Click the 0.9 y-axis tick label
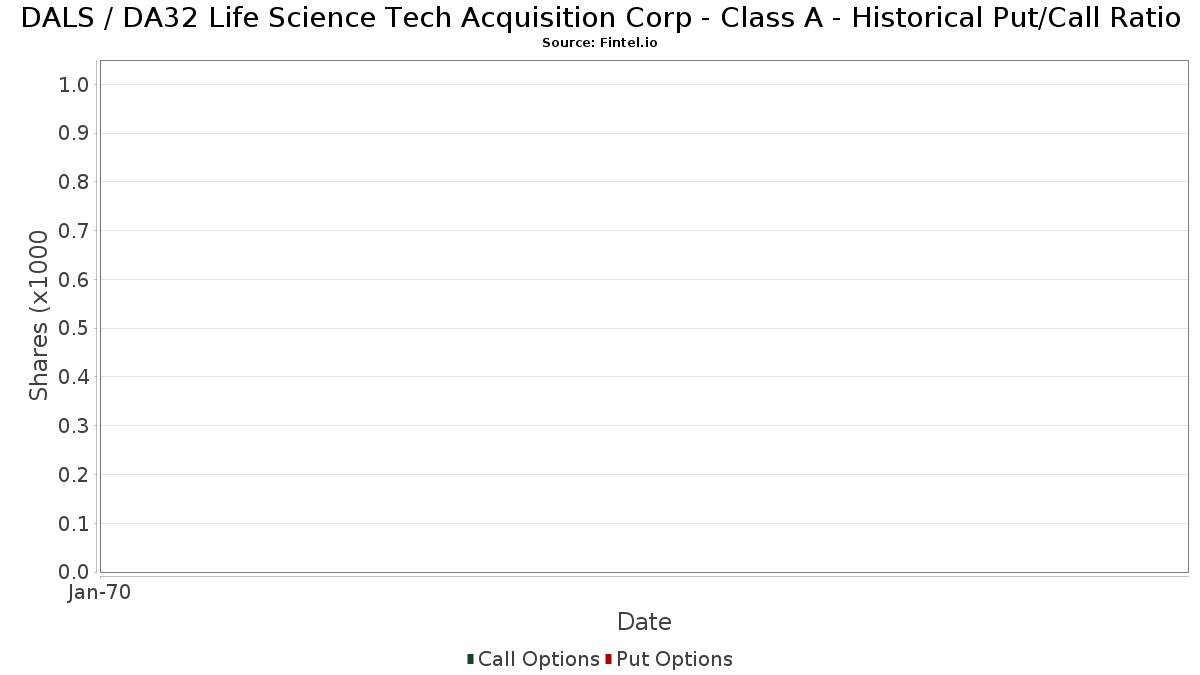1200x675 pixels. [75, 134]
